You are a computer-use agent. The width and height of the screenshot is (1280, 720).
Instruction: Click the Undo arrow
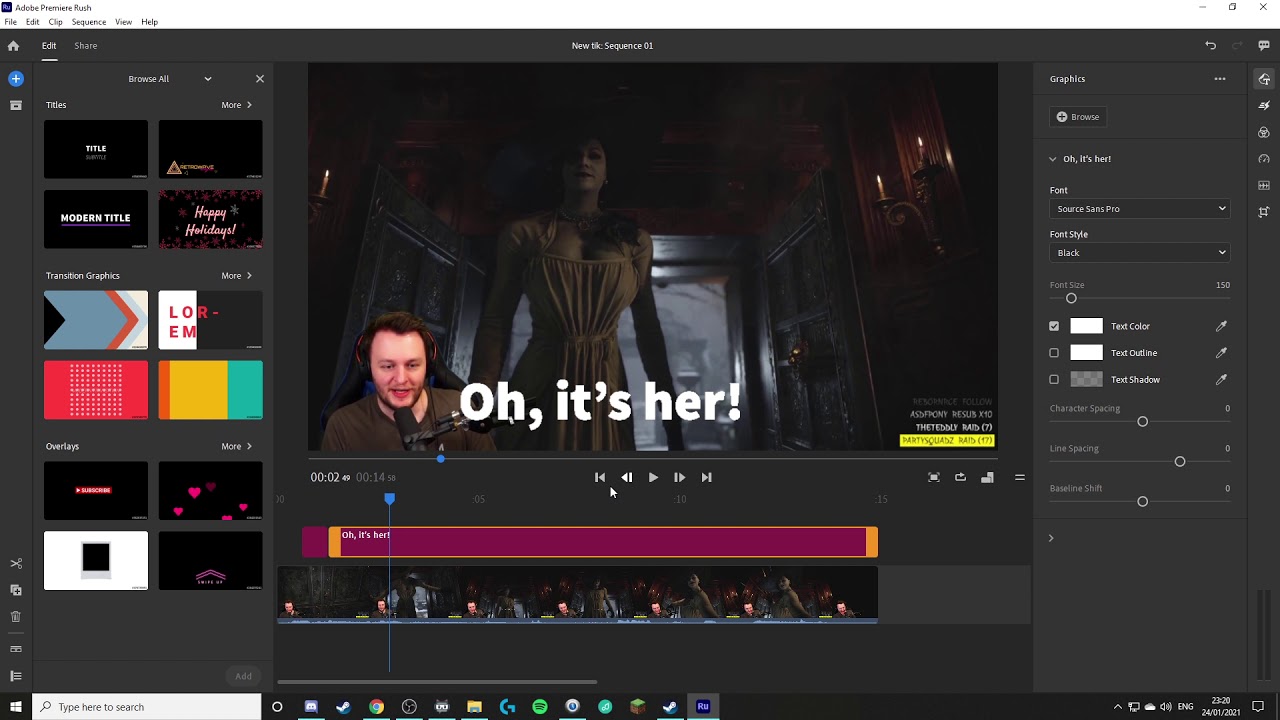pyautogui.click(x=1210, y=45)
